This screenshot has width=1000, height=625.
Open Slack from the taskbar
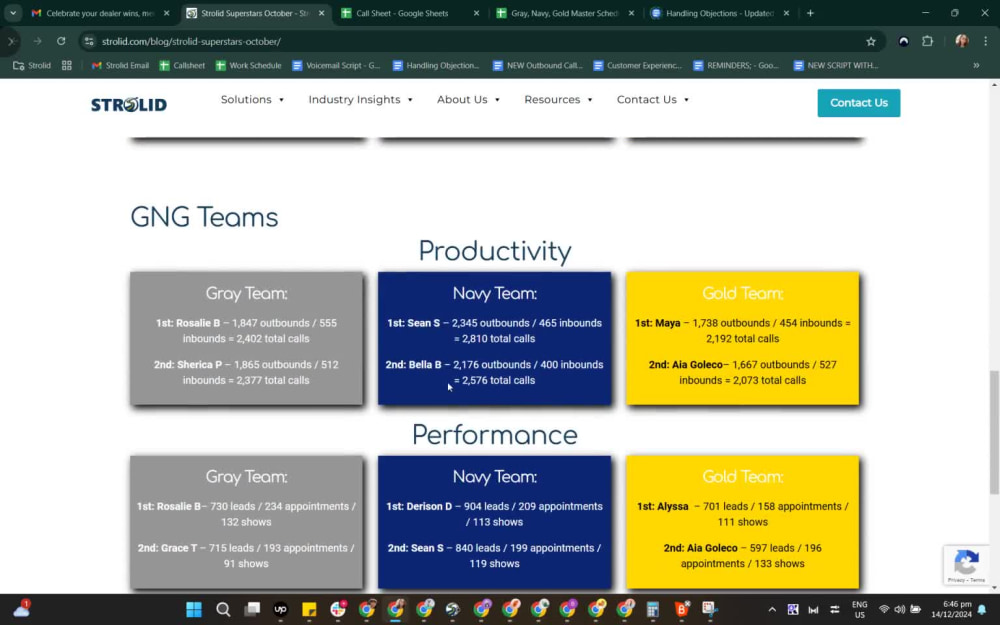tap(338, 609)
